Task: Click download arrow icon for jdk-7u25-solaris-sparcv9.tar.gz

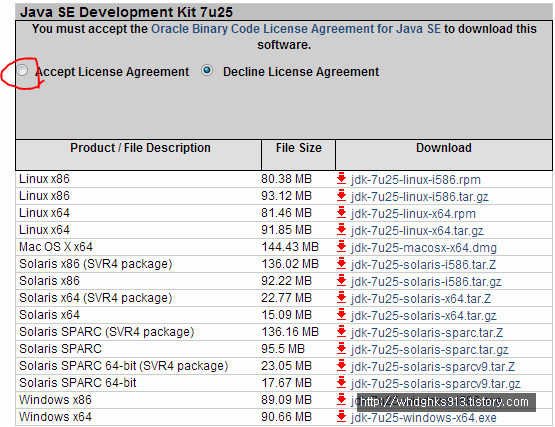Action: [x=341, y=382]
